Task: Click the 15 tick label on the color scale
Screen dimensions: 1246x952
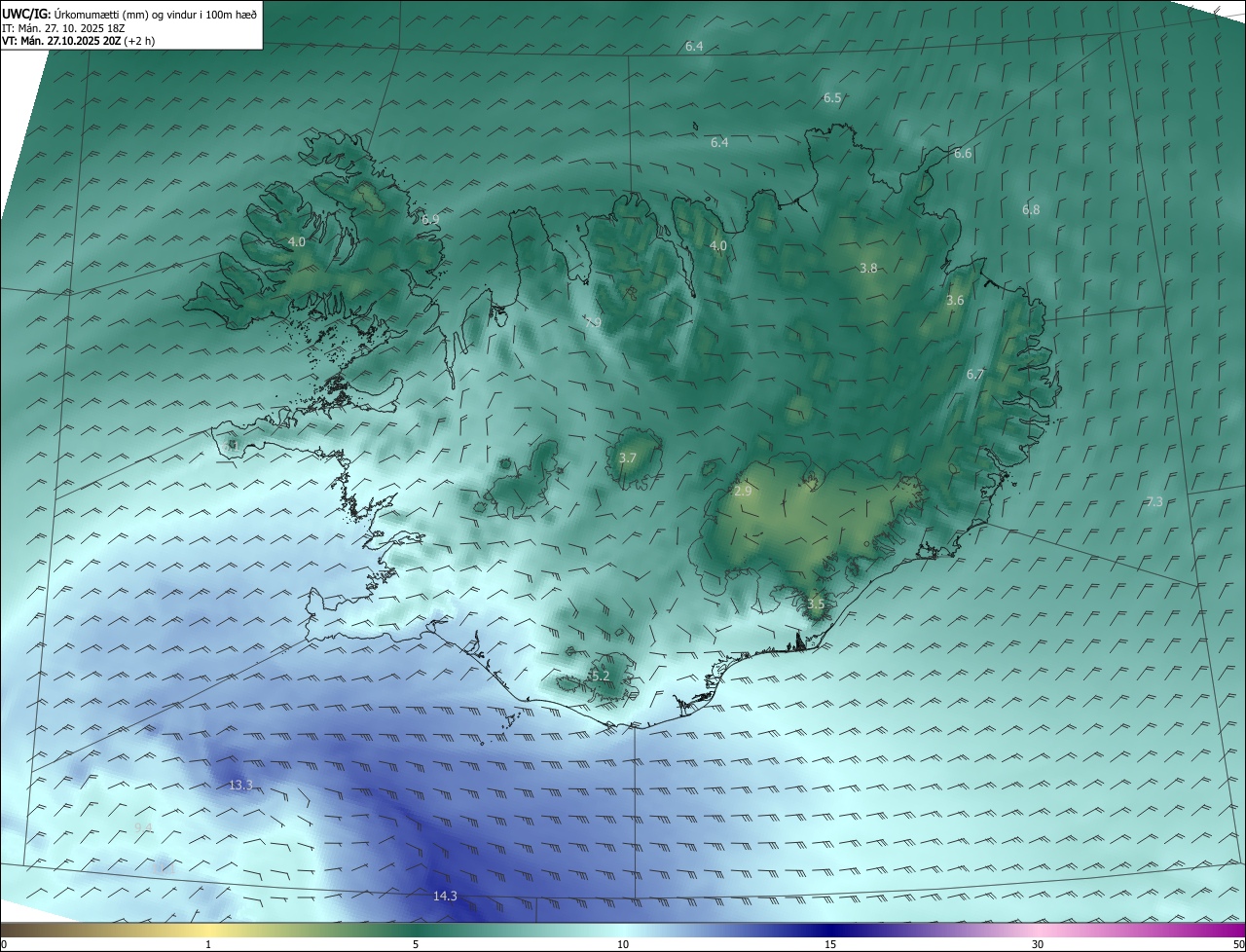Action: click(x=830, y=944)
